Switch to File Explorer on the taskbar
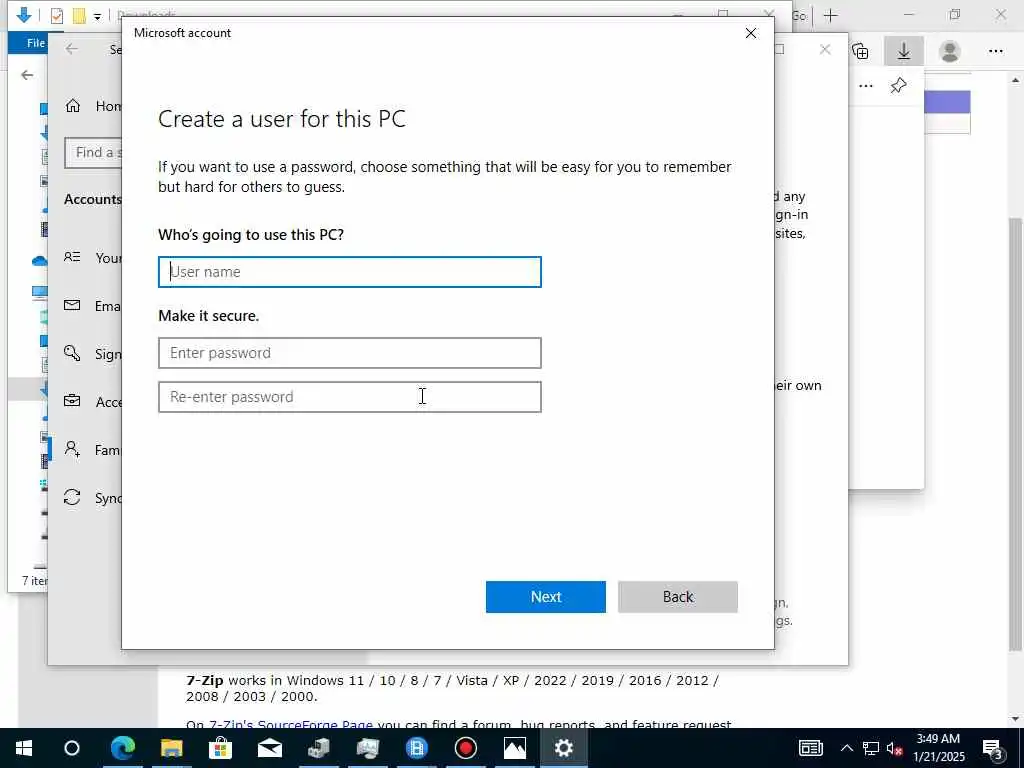 tap(171, 748)
